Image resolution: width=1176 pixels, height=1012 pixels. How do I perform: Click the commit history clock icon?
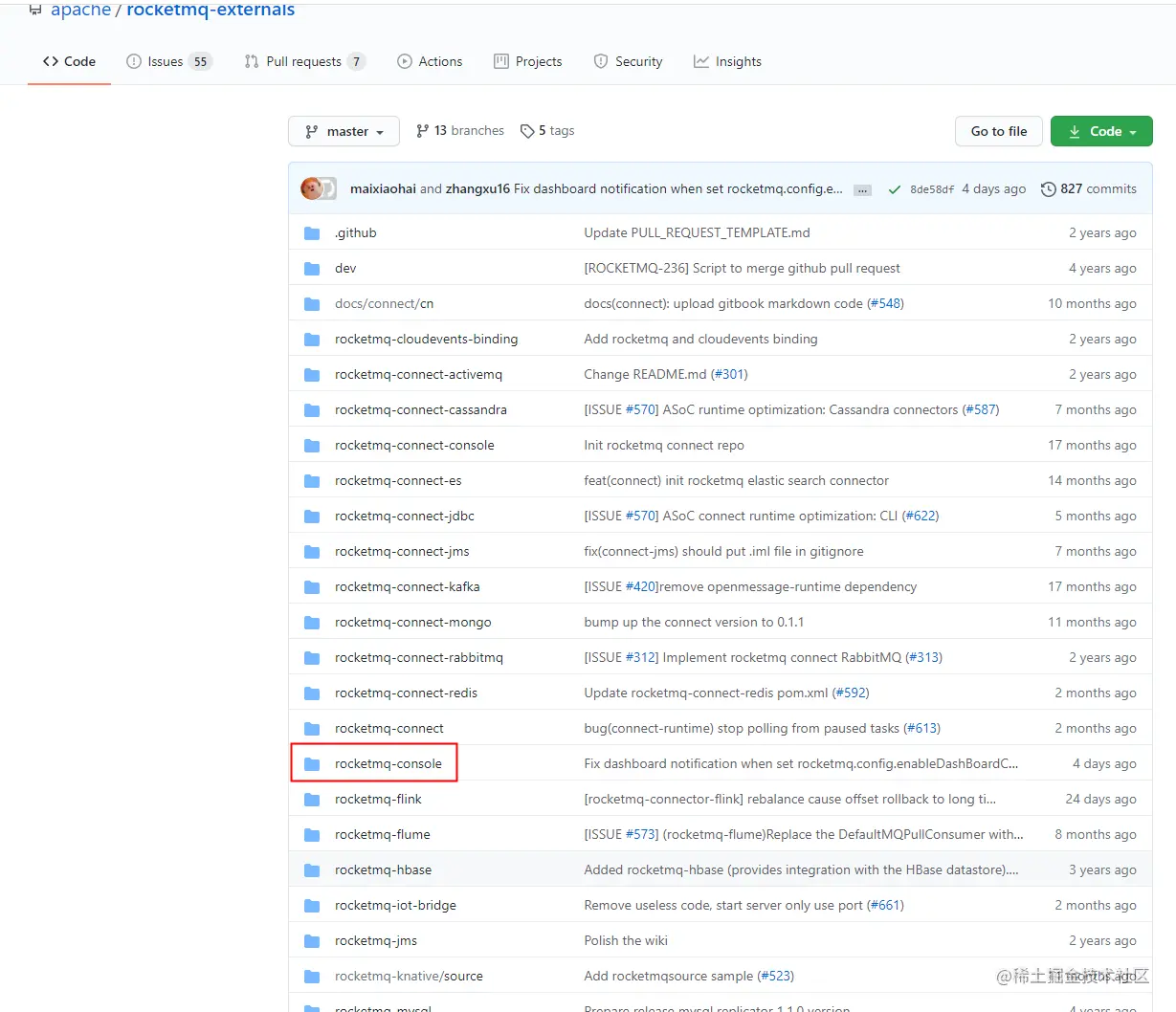coord(1049,189)
